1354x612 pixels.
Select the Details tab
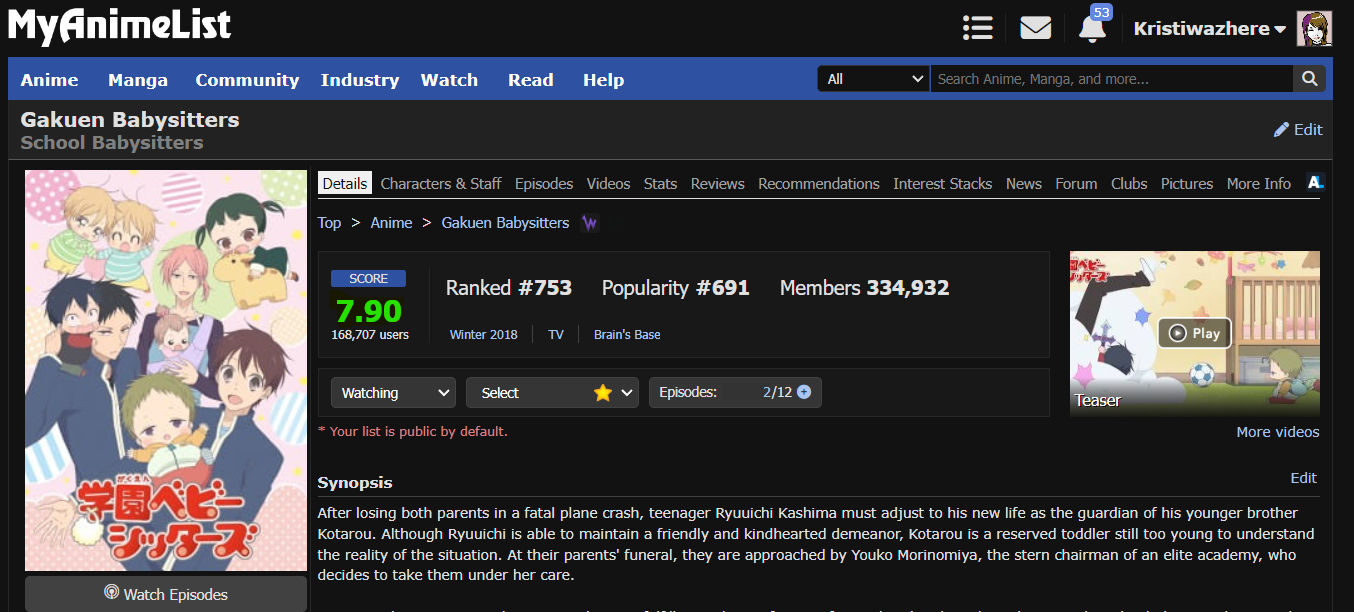pos(345,183)
